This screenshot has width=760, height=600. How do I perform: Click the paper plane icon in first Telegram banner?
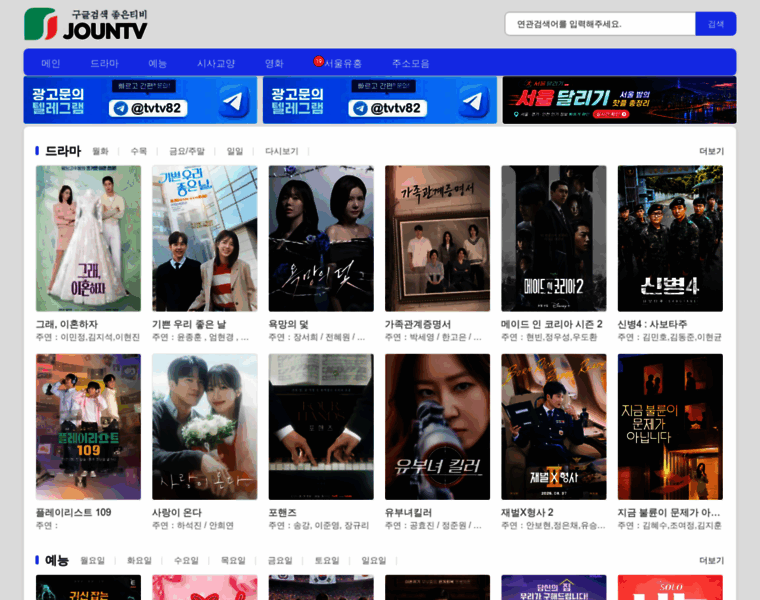coord(234,101)
